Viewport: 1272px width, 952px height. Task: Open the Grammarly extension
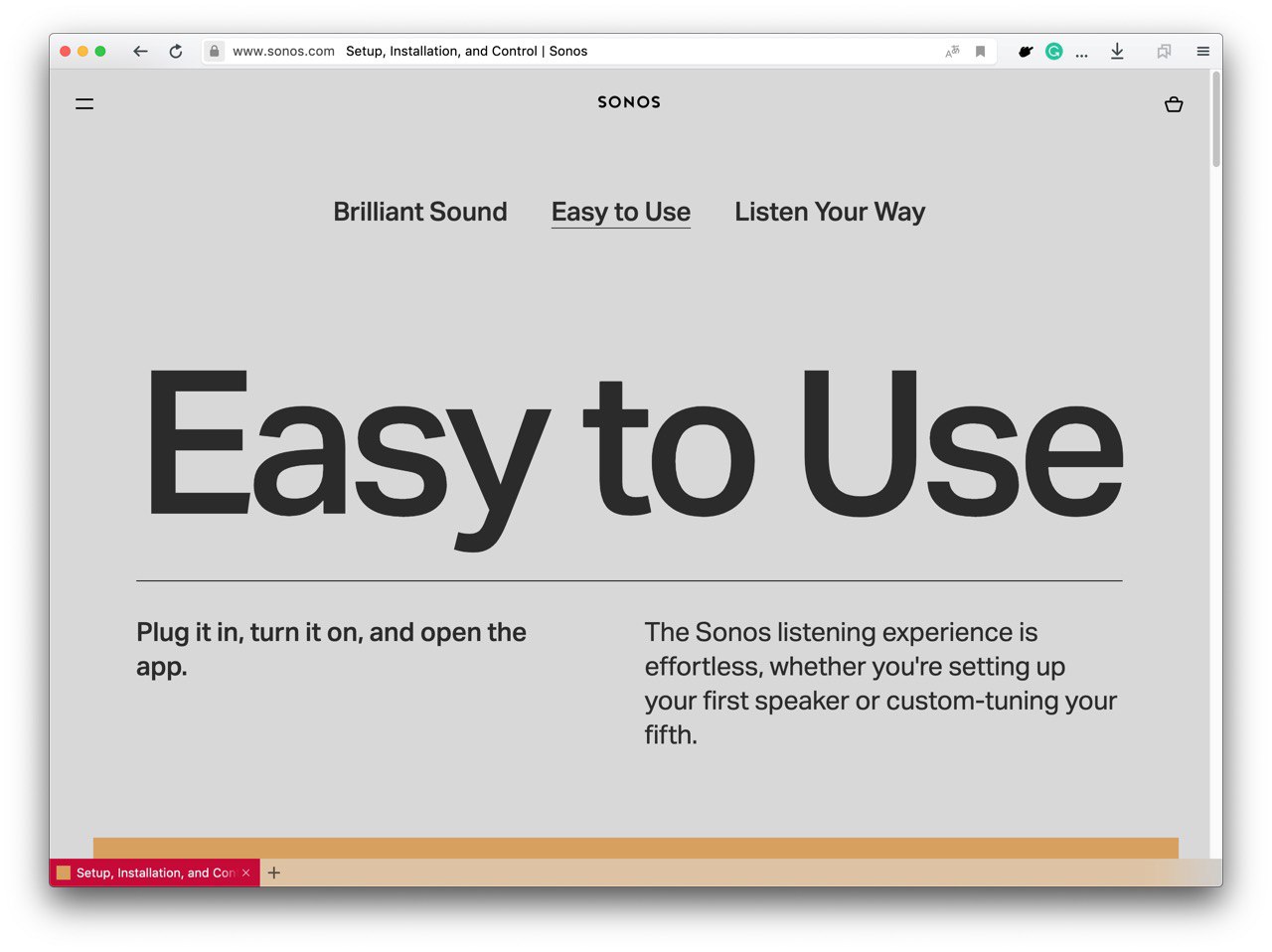(1054, 52)
